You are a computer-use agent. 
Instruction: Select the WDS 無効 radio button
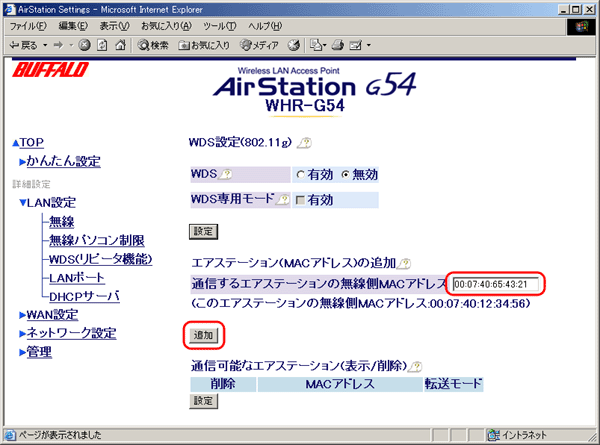coord(346,175)
